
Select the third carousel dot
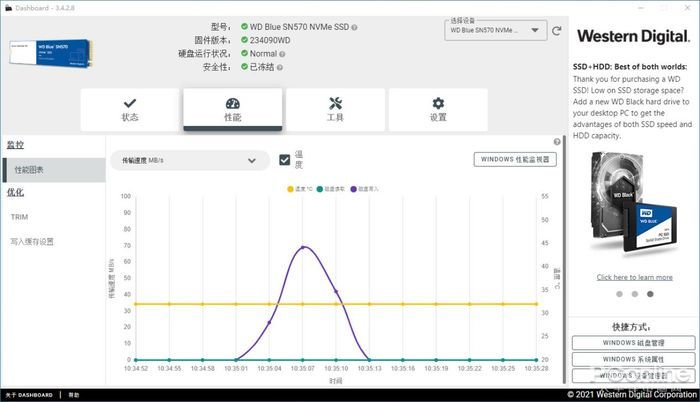650,294
